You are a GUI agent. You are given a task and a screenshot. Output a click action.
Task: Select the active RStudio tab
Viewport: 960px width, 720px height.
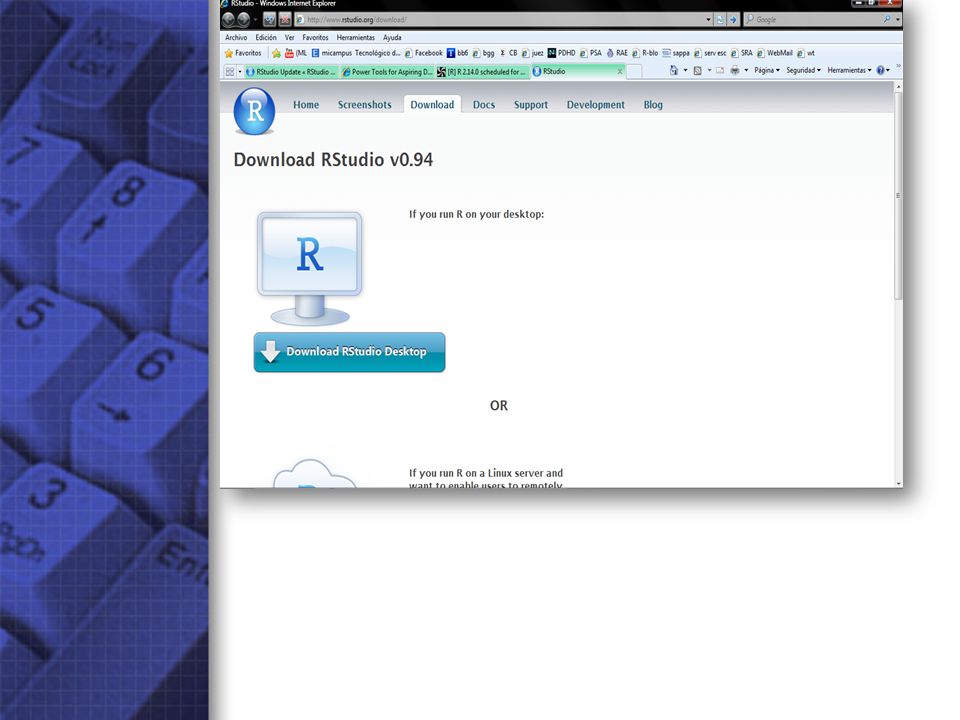pyautogui.click(x=577, y=71)
